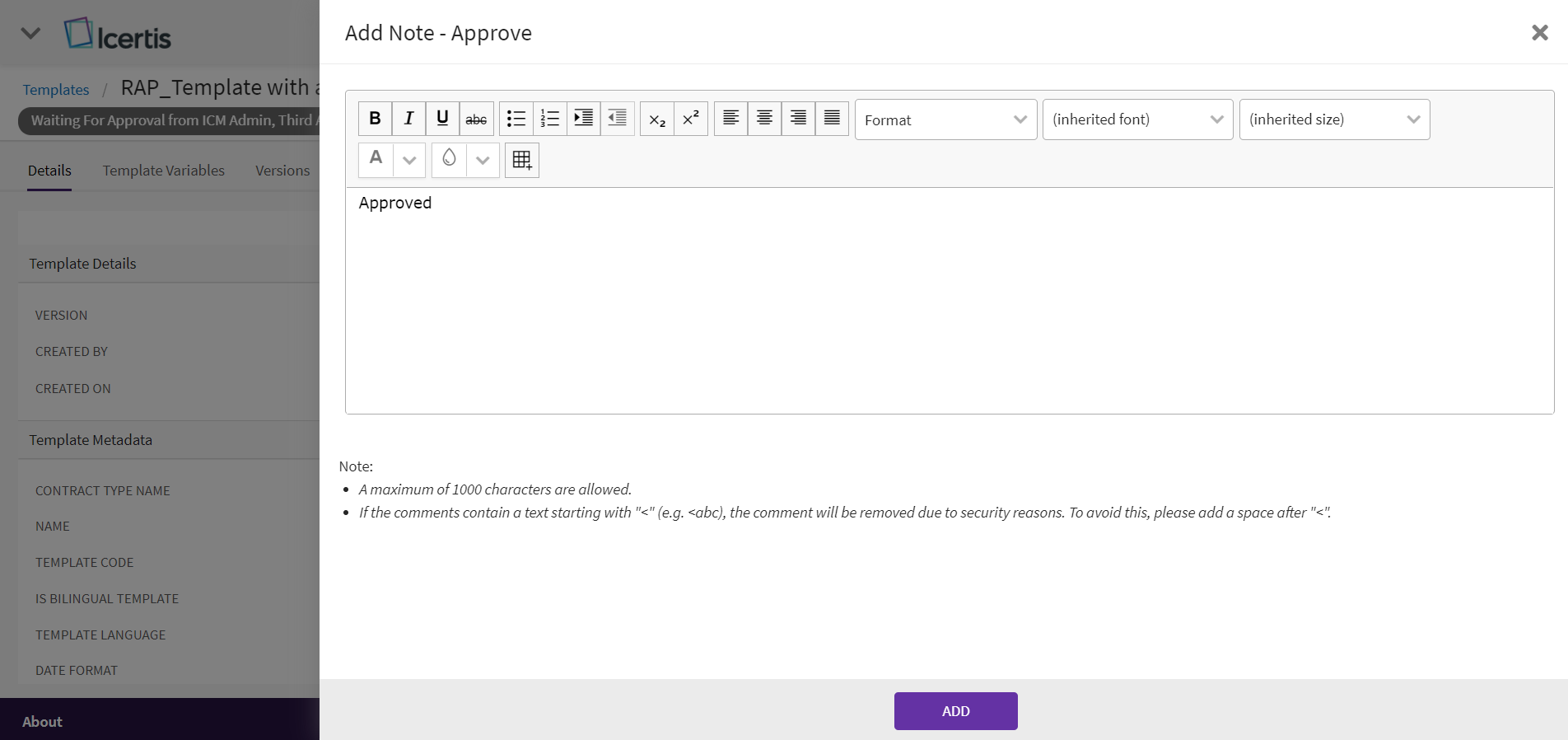
Task: Toggle bold formatting in the editor
Action: (375, 119)
